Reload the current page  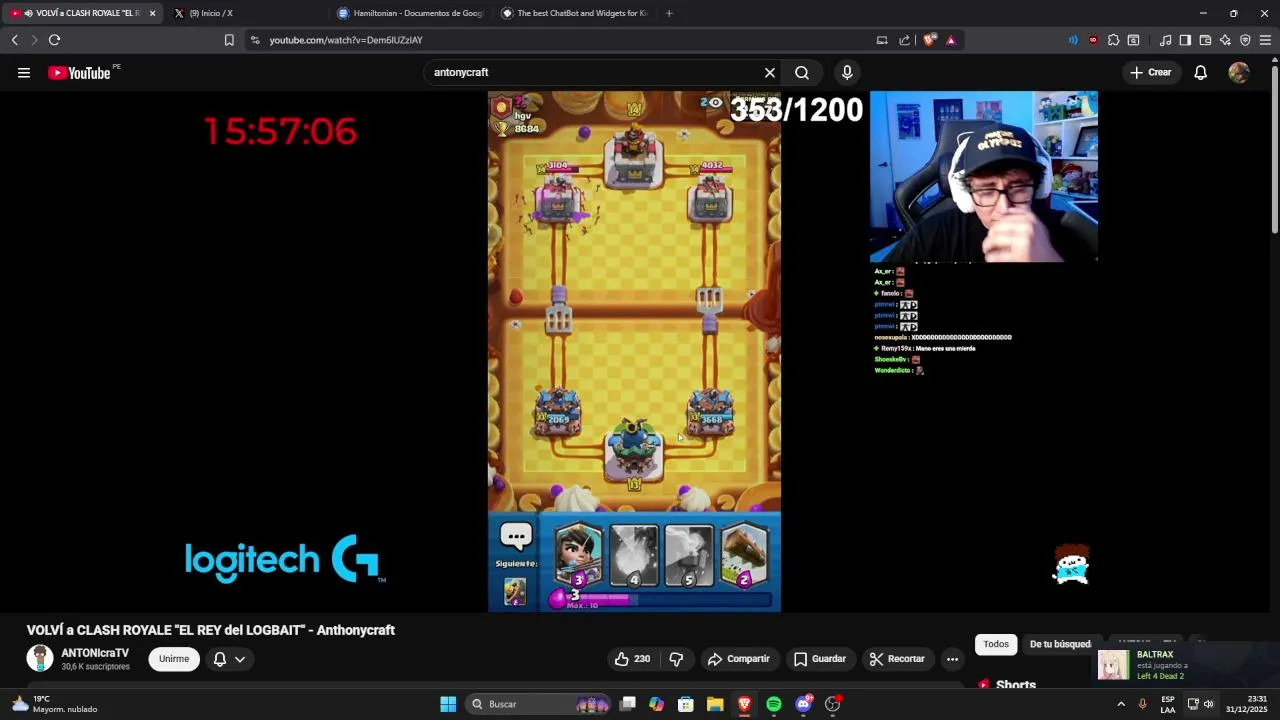tap(54, 40)
